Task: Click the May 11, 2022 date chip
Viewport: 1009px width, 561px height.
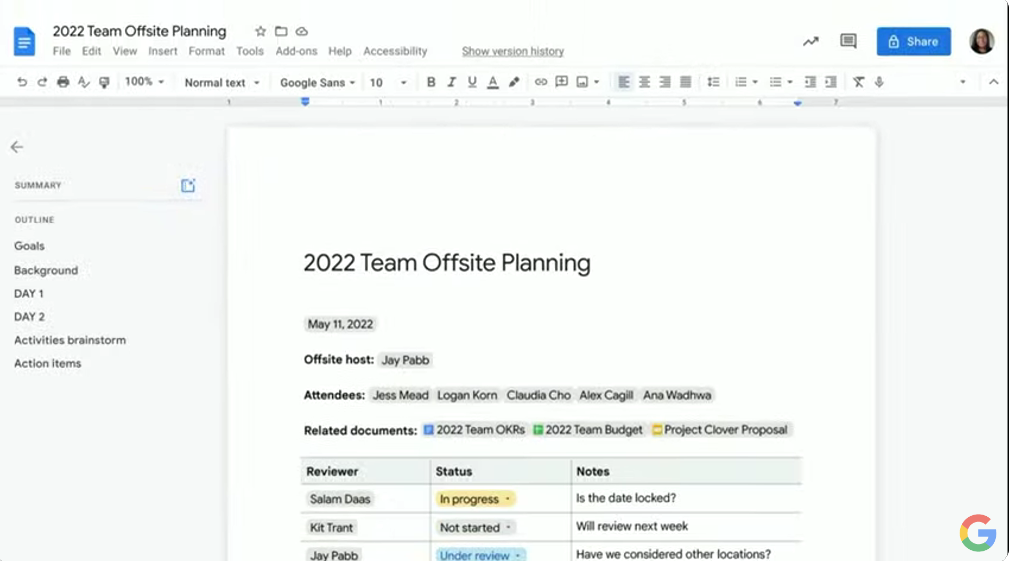Action: click(x=340, y=324)
